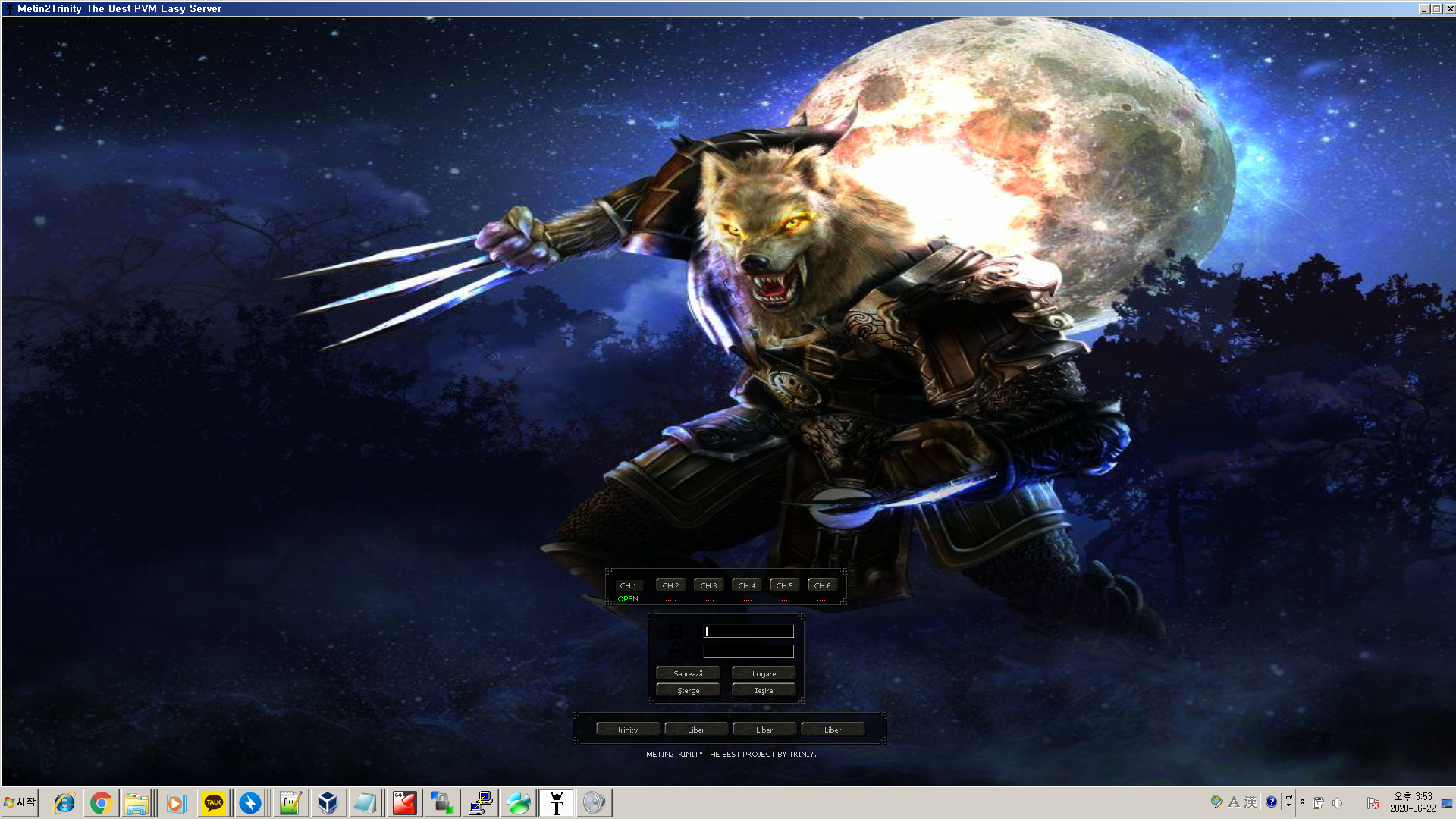Click the language bar restore button

click(1289, 797)
